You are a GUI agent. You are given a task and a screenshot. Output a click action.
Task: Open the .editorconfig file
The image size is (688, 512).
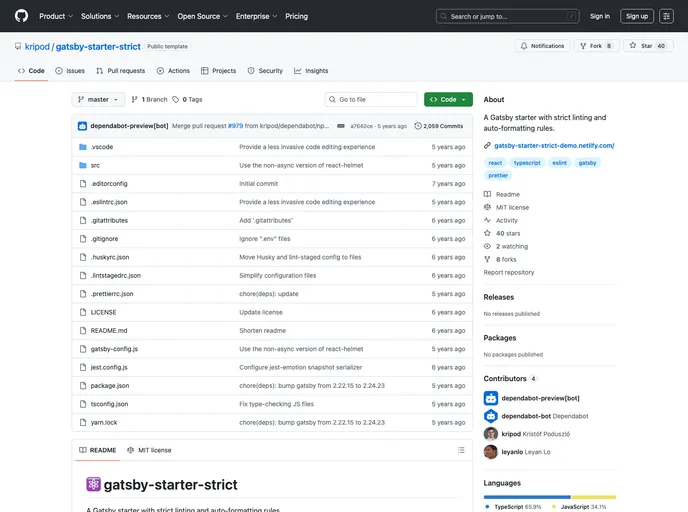[109, 184]
